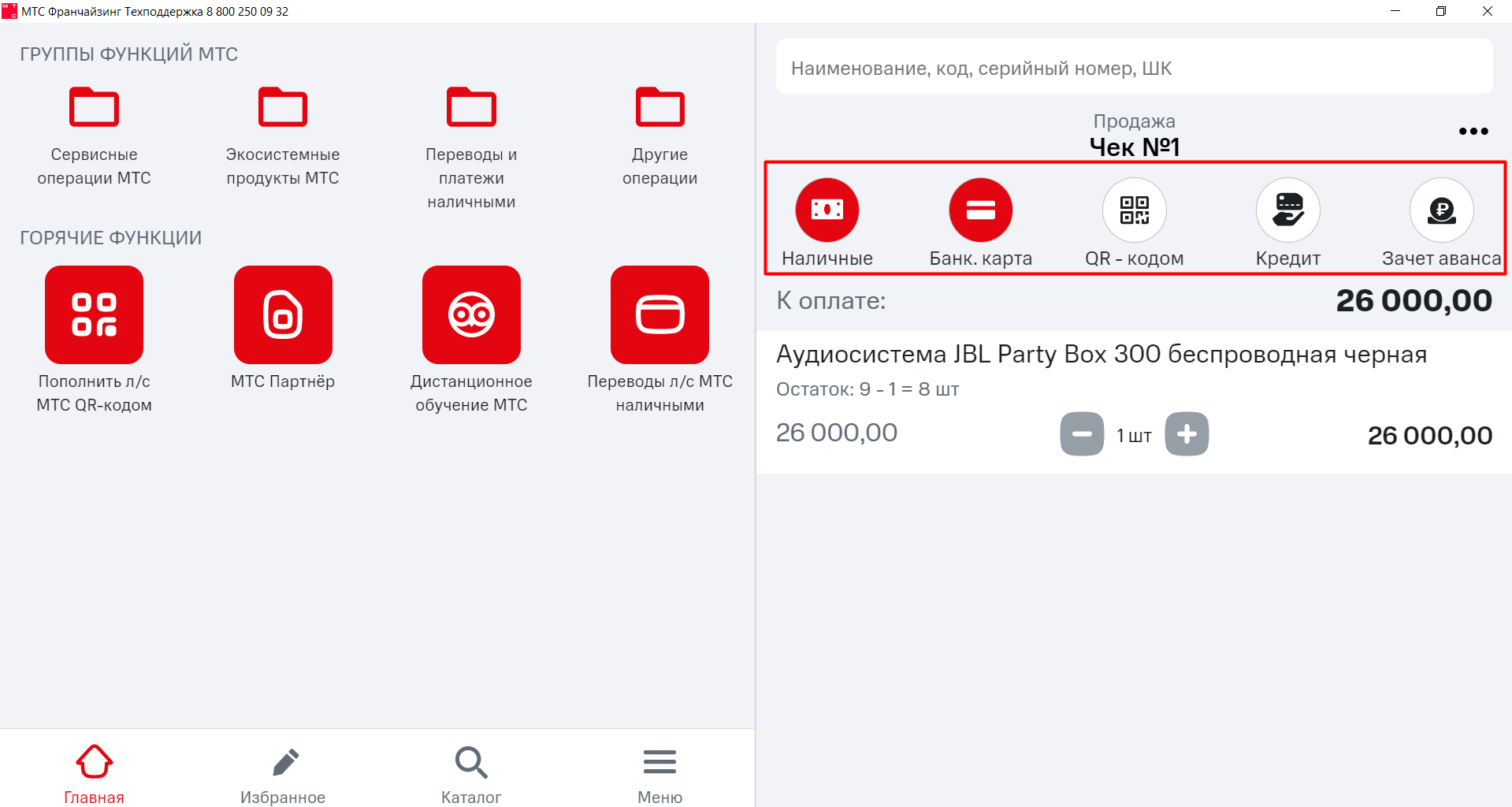Open the Каталог tab

471,775
